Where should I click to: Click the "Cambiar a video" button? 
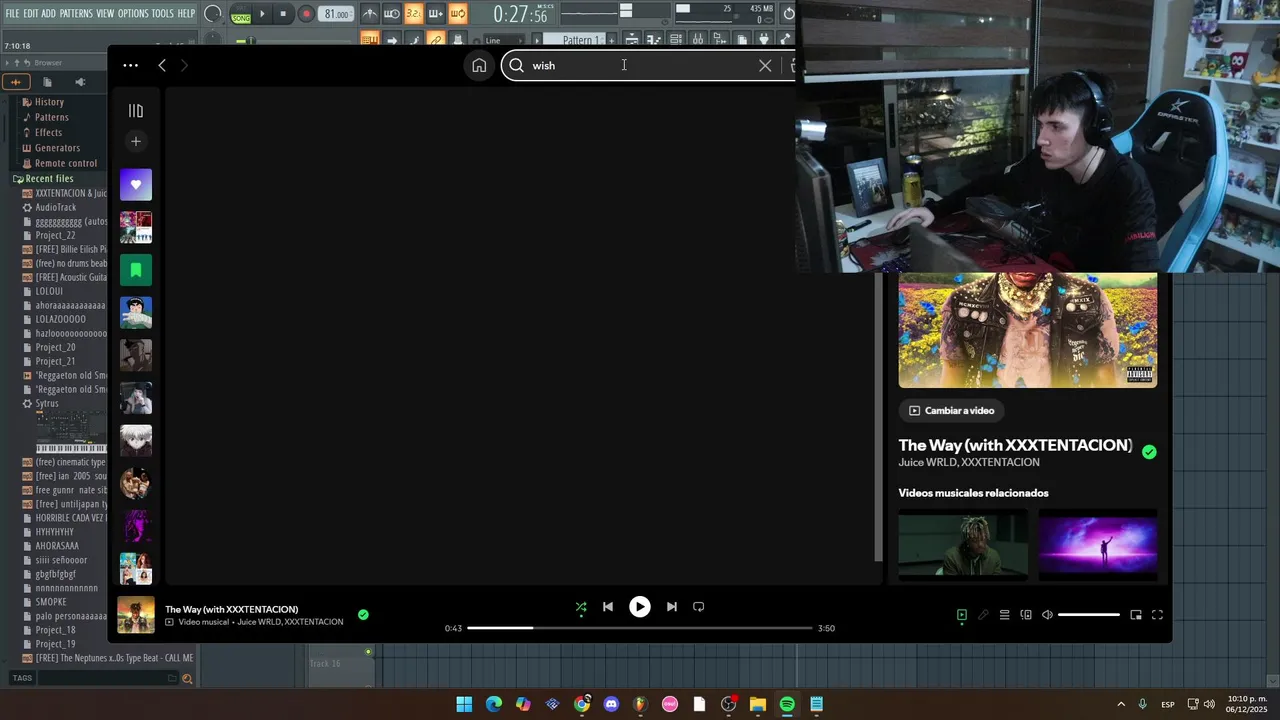coord(952,410)
